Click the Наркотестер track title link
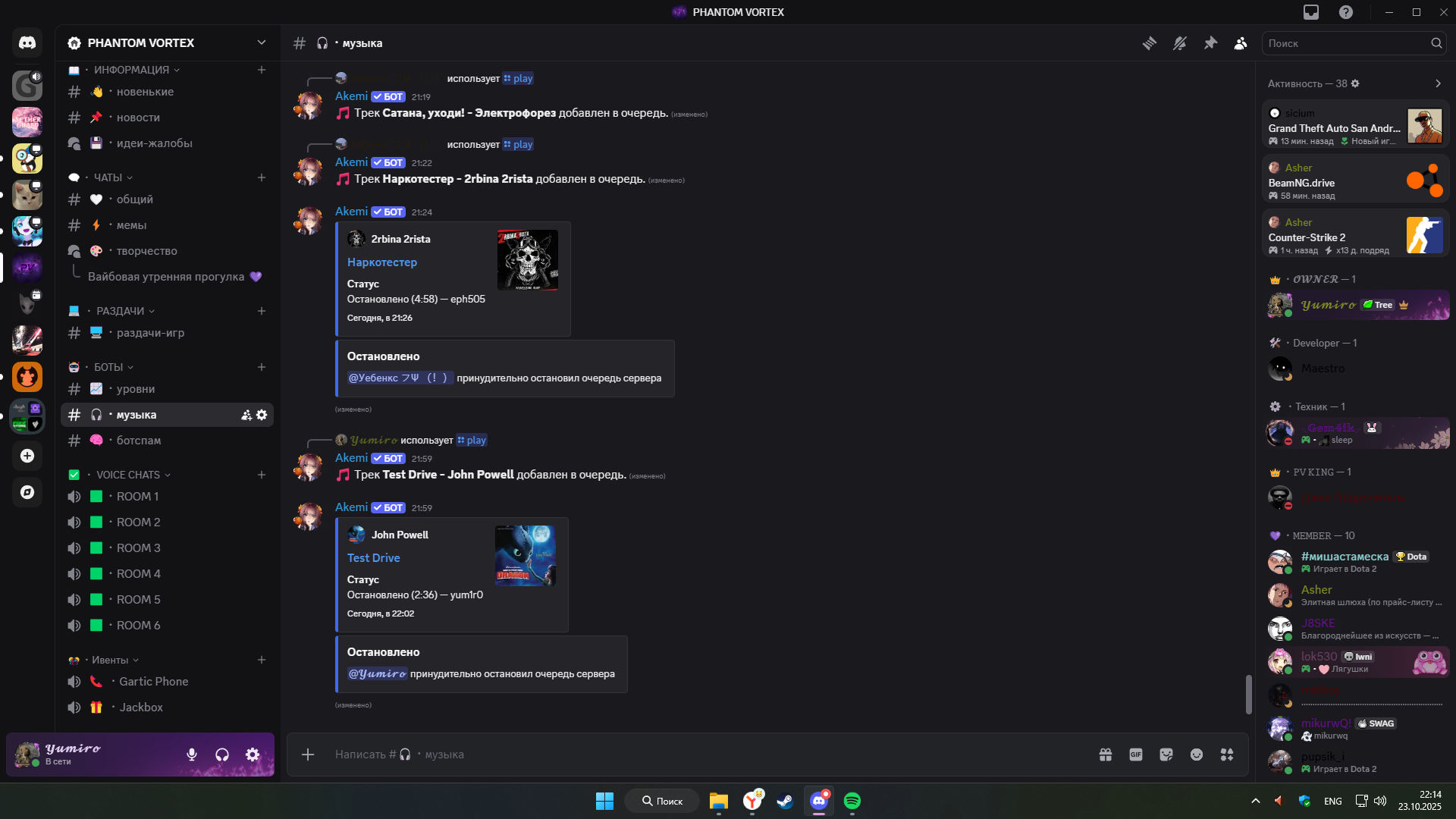The height and width of the screenshot is (819, 1456). click(381, 262)
